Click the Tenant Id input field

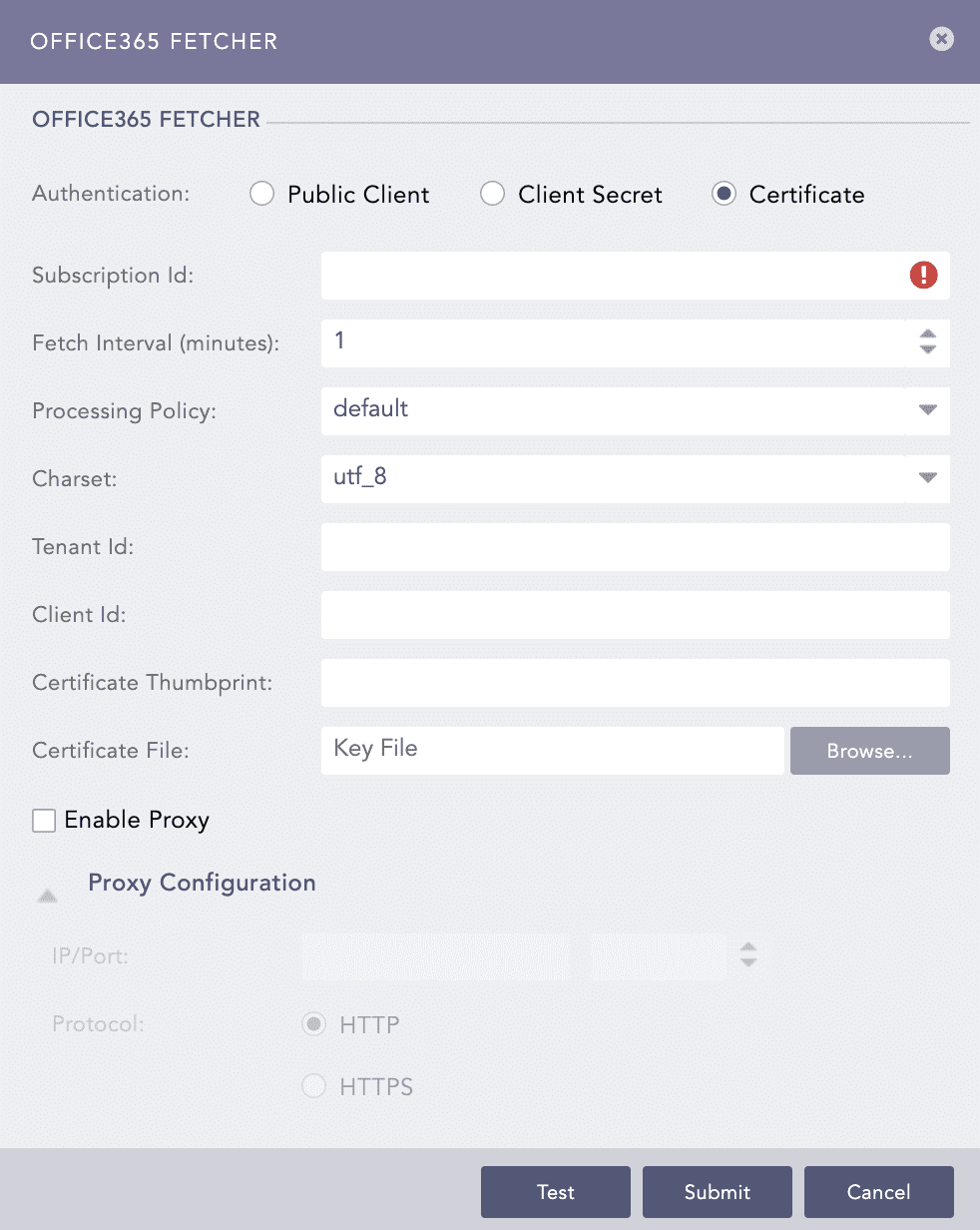coord(635,546)
